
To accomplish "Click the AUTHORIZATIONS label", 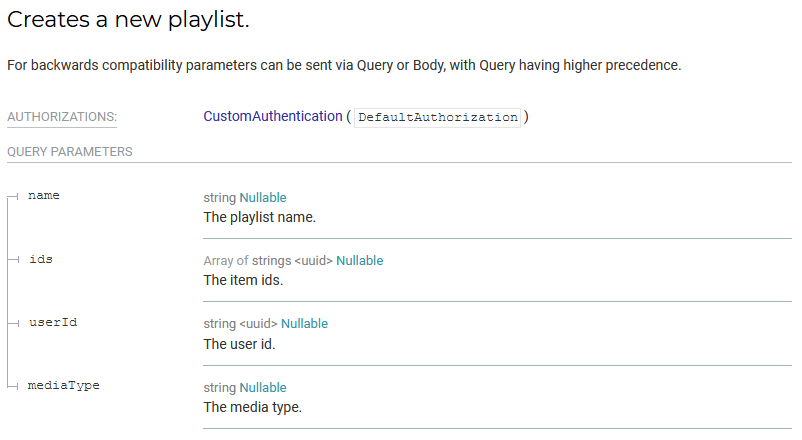I will [62, 117].
